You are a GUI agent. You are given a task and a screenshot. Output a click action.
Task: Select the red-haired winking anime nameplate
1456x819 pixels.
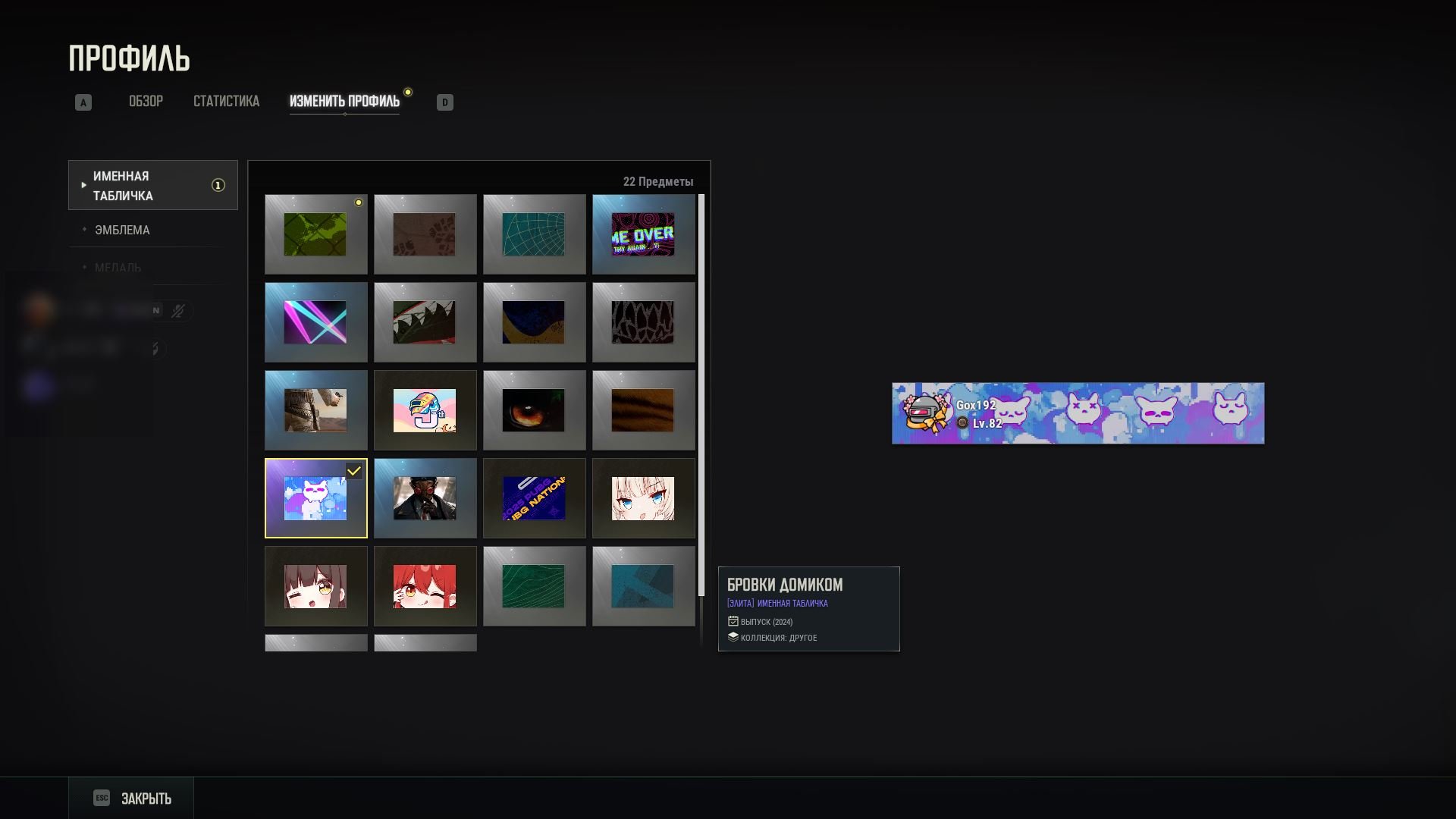(x=425, y=586)
